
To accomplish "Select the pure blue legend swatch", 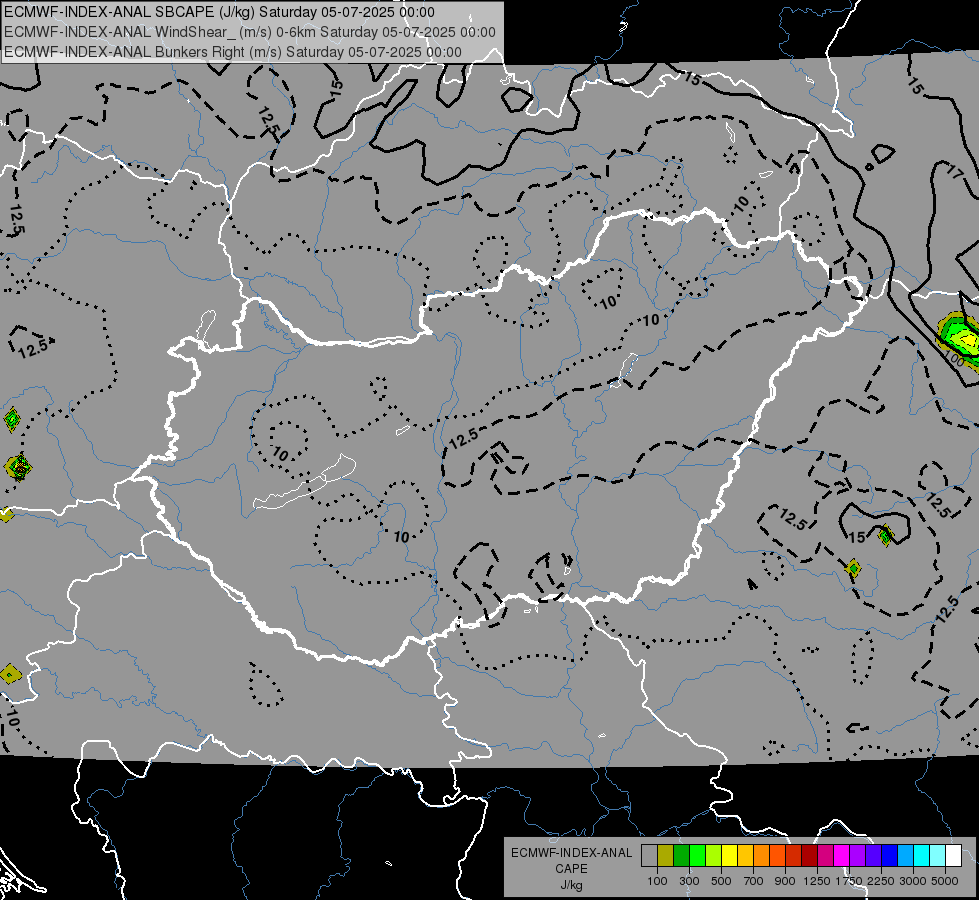I will pos(890,855).
